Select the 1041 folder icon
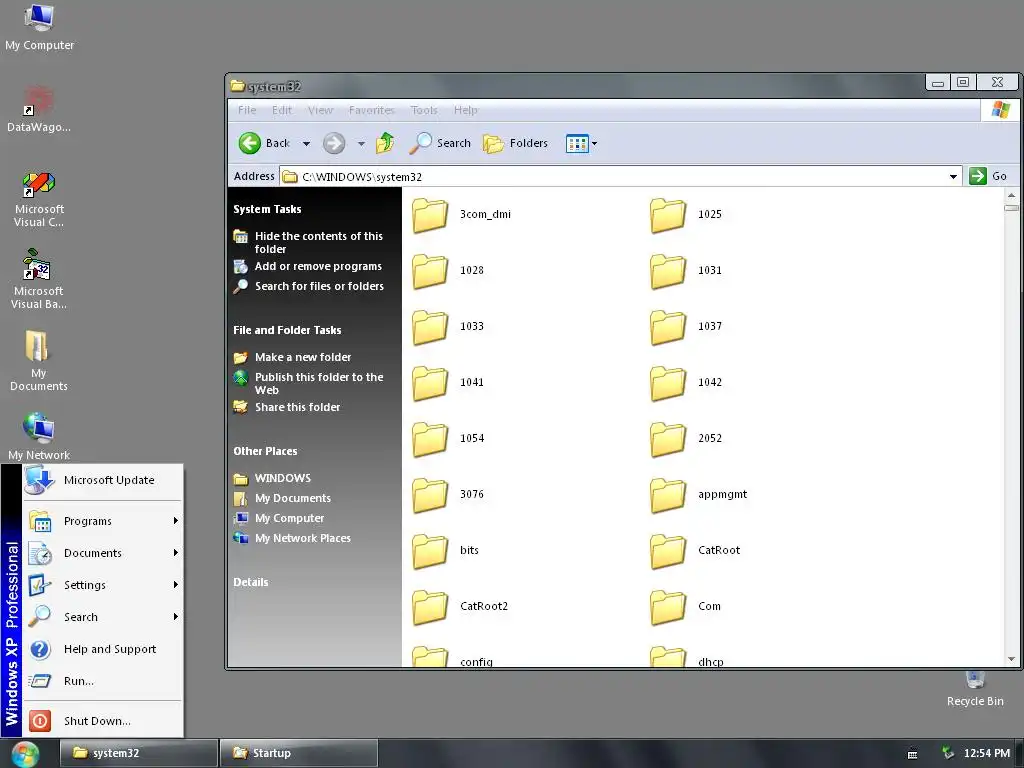The image size is (1024, 768). 430,383
